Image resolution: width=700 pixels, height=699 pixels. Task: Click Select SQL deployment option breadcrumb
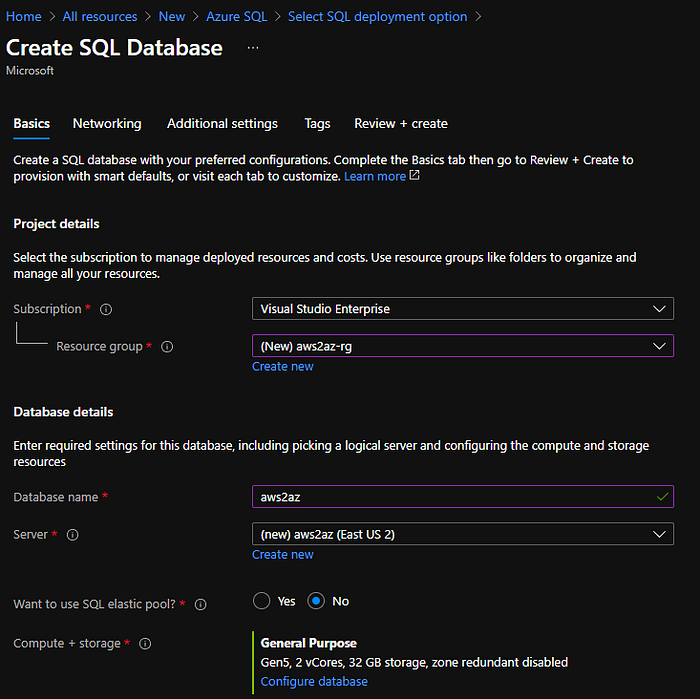[x=378, y=17]
